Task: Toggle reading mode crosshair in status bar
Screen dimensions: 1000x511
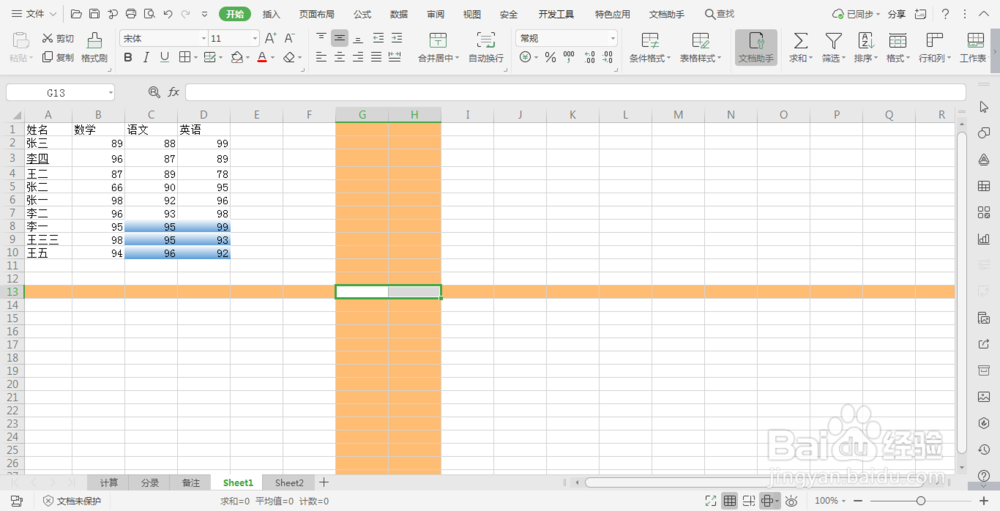Action: (768, 501)
